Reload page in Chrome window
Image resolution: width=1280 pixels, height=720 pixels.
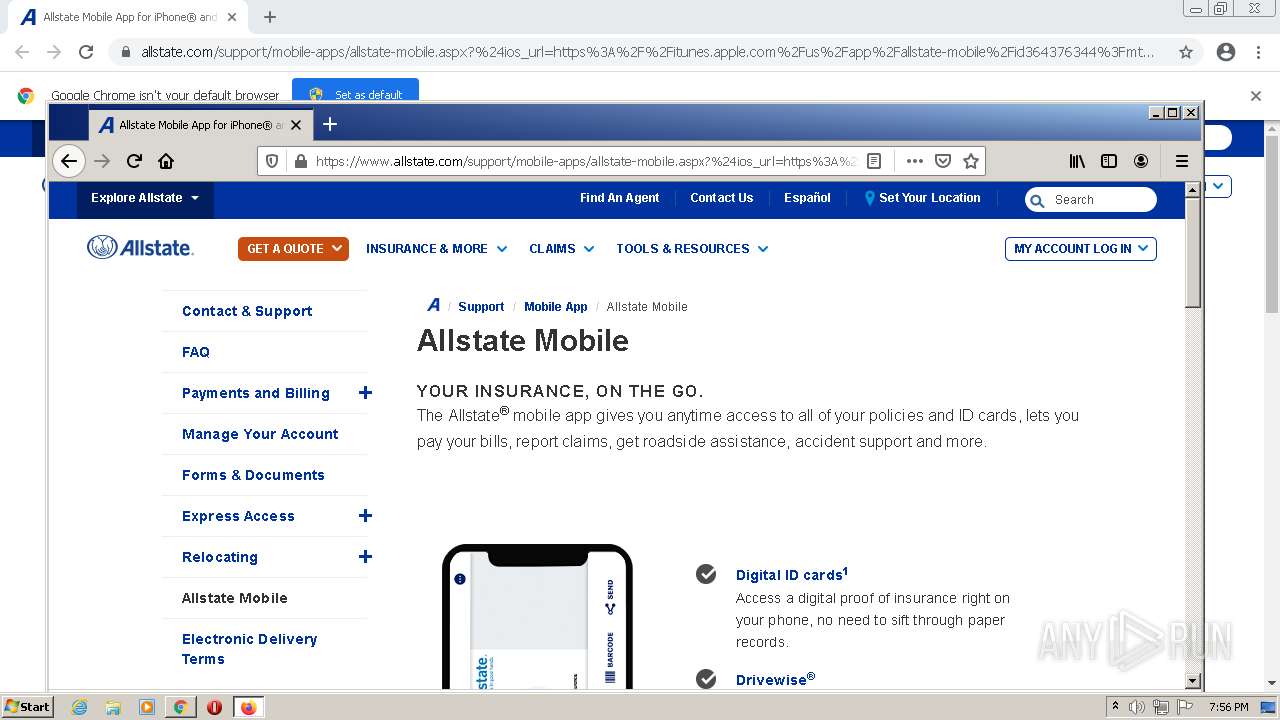coord(86,52)
